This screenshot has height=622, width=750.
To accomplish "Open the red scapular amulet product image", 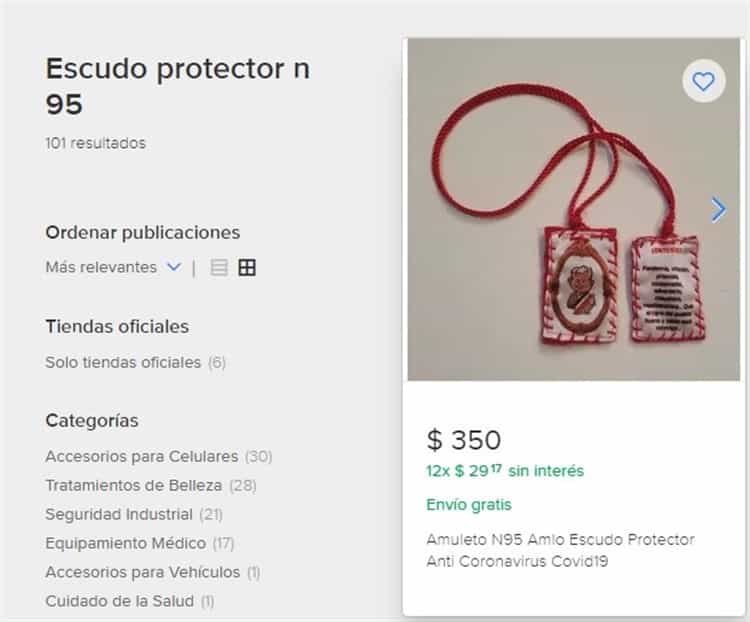I will [574, 209].
